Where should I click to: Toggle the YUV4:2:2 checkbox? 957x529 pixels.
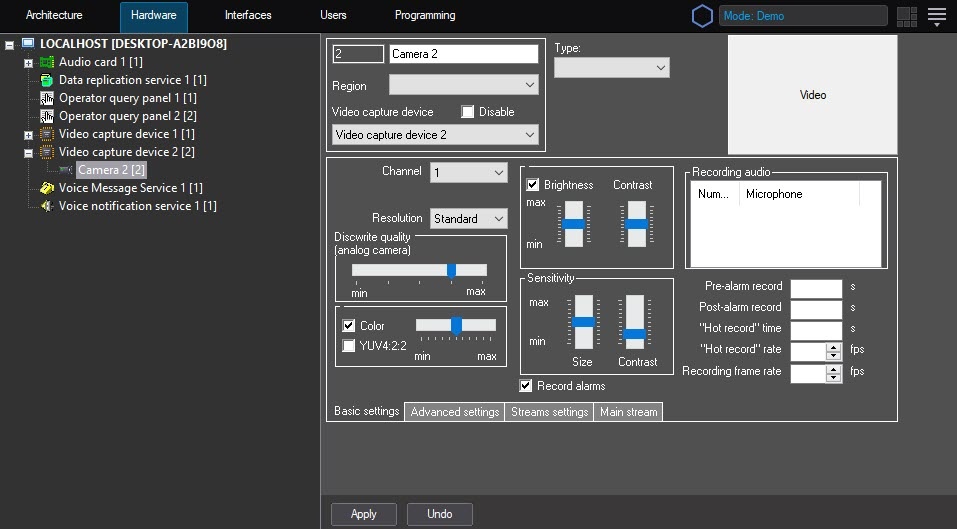(x=349, y=346)
